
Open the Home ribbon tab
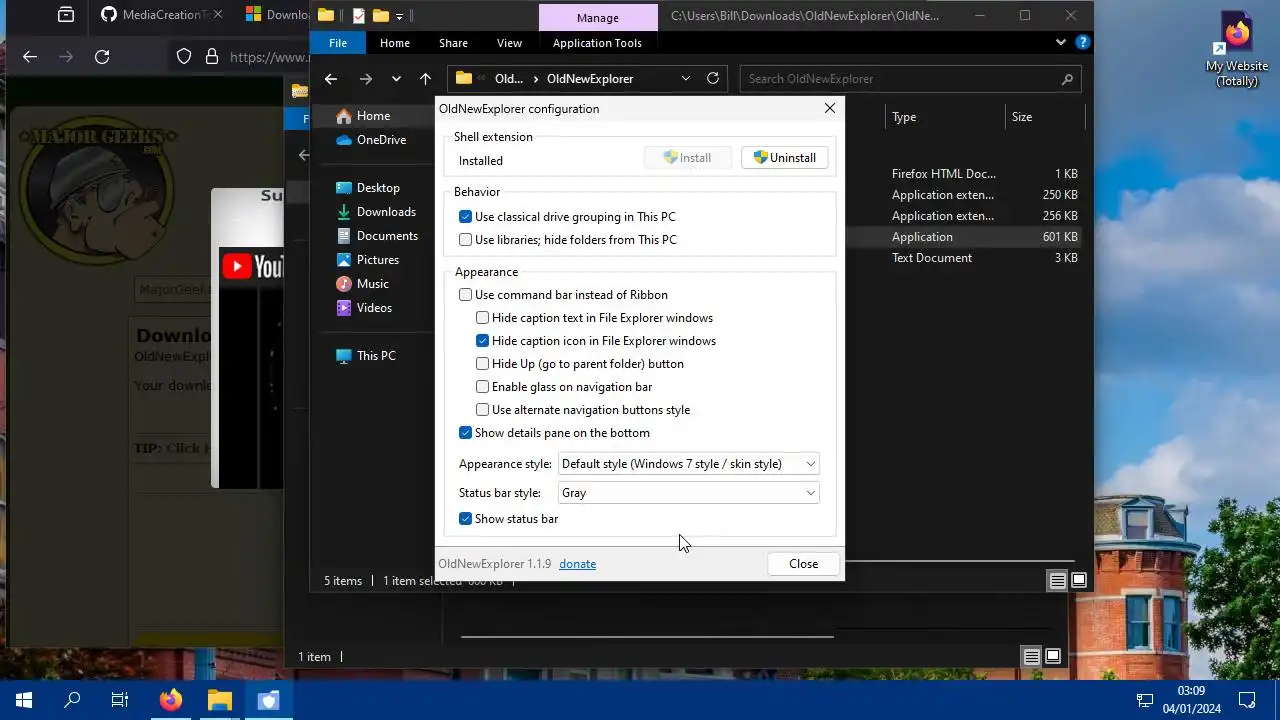[395, 43]
